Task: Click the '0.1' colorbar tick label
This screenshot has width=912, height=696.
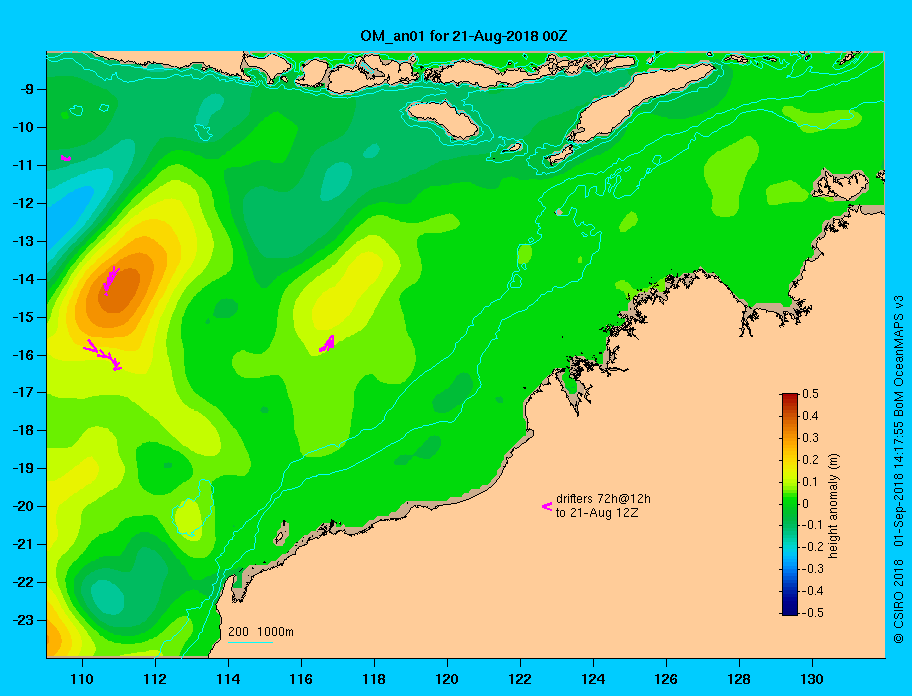Action: pyautogui.click(x=810, y=481)
